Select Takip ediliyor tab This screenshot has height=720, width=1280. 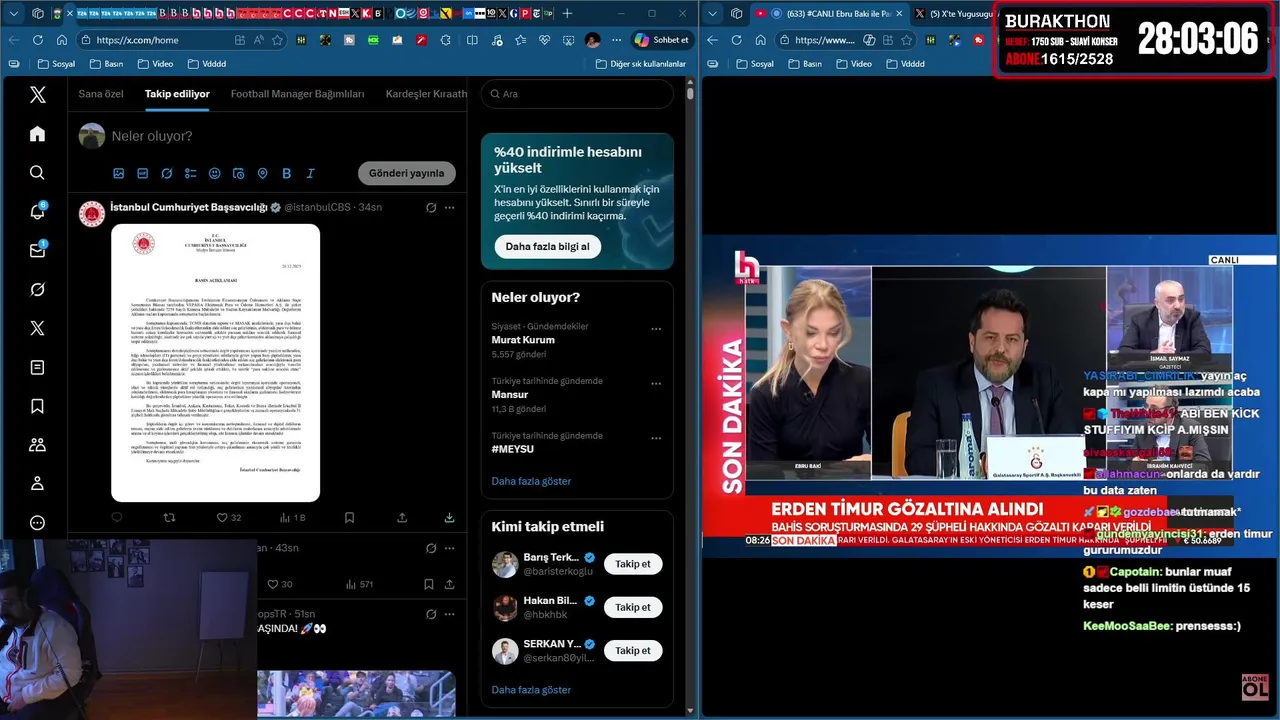click(177, 94)
